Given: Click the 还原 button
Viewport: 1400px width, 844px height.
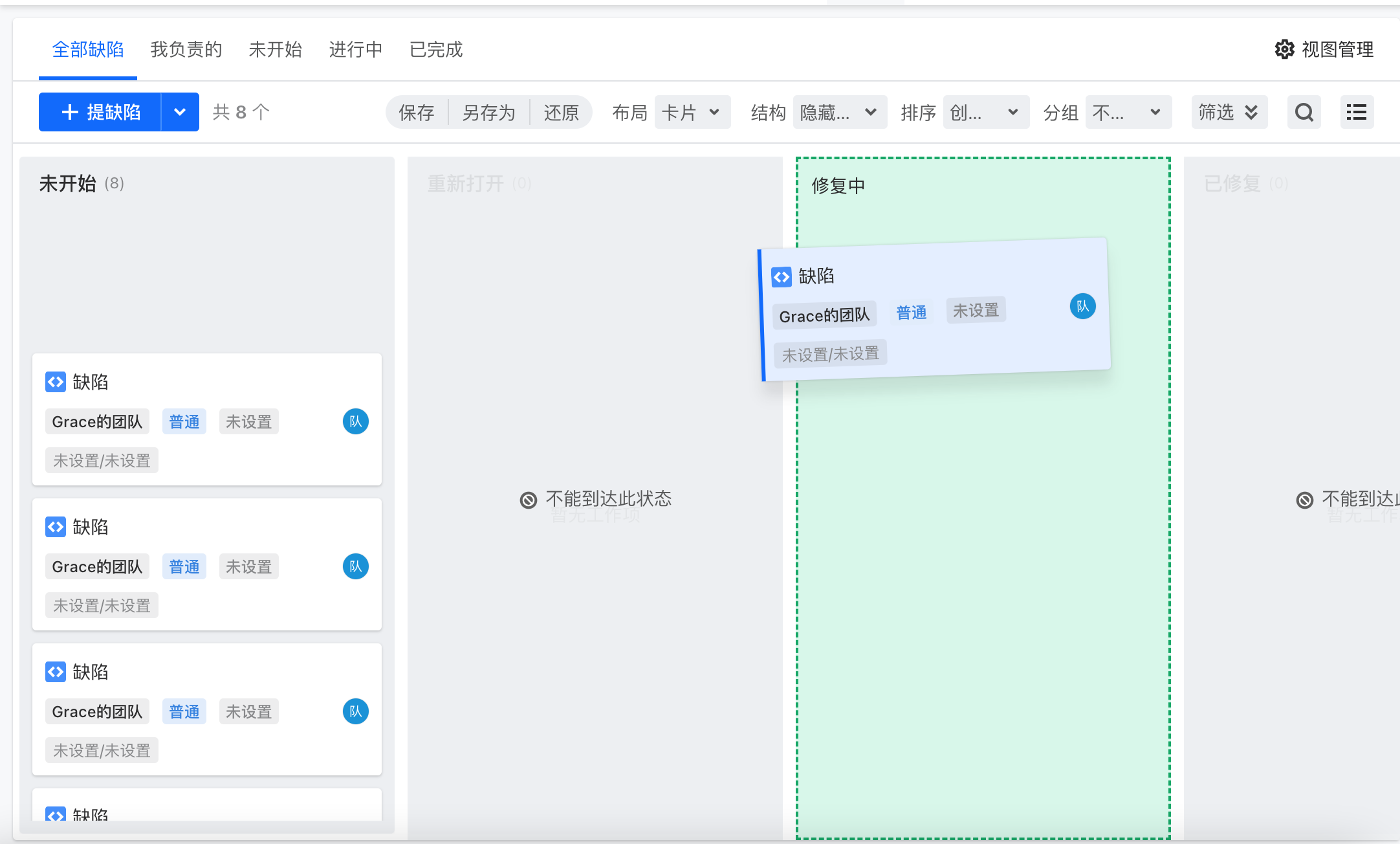Looking at the screenshot, I should [560, 113].
